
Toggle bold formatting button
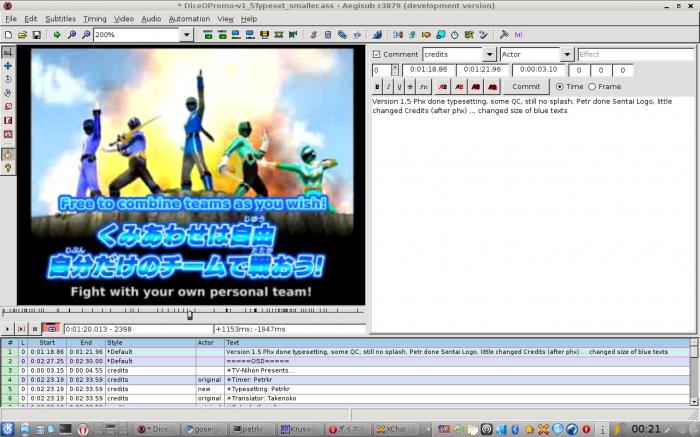[377, 87]
